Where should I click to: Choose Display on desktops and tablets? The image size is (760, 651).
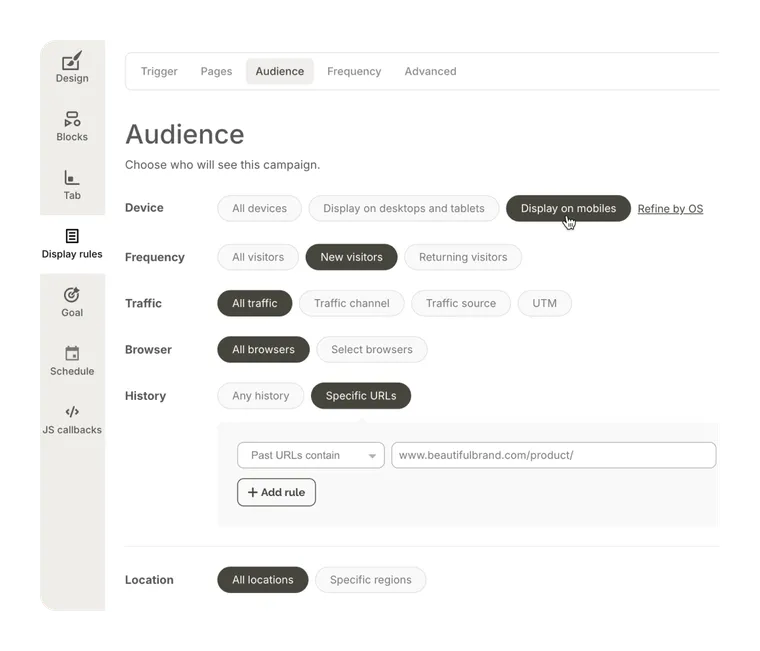[x=404, y=208]
